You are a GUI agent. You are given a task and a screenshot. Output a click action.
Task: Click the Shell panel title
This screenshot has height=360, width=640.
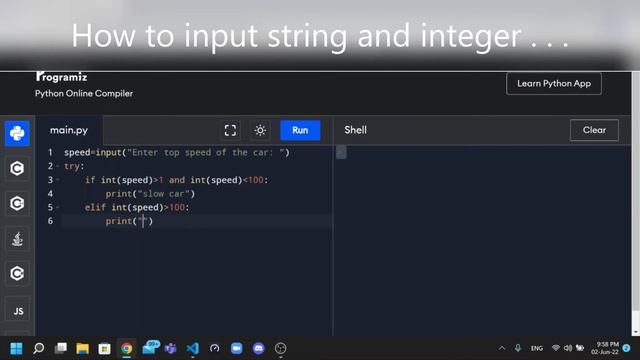356,130
